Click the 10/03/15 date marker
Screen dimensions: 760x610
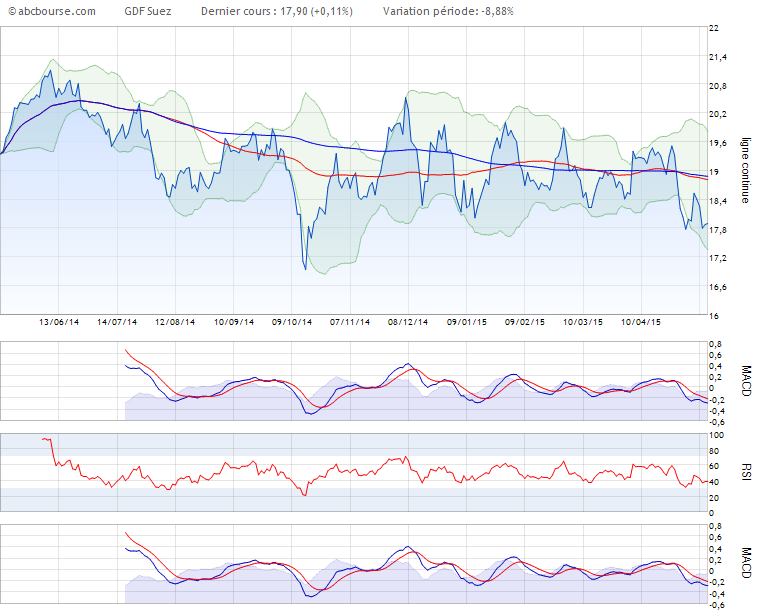pos(583,323)
